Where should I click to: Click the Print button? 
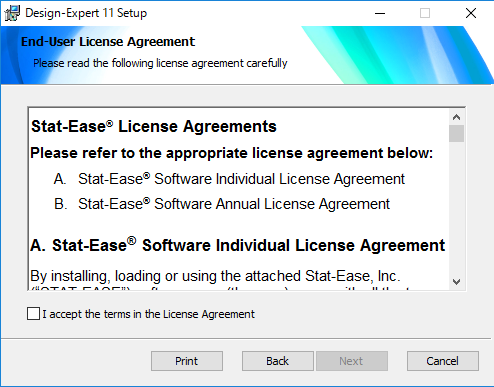point(187,361)
